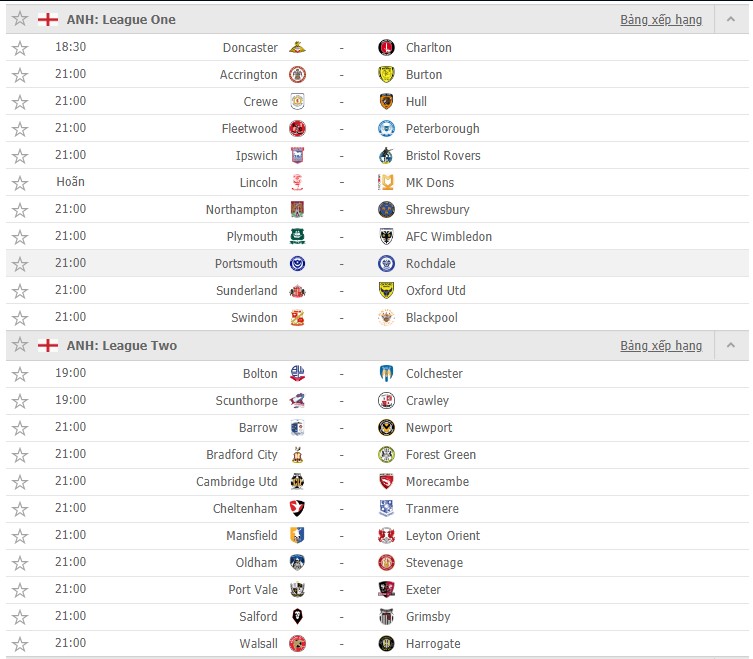Favorite the Sunderland vs Oxford Utd match
The height and width of the screenshot is (659, 753).
pyautogui.click(x=20, y=291)
